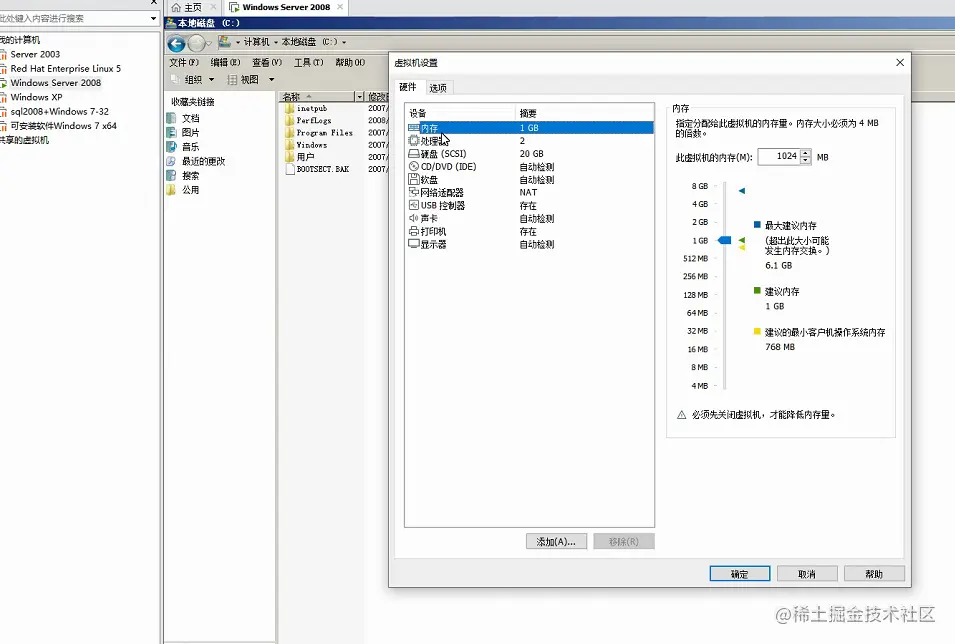The width and height of the screenshot is (955, 644).
Task: Close the virtual machine settings dialog
Action: click(x=900, y=63)
